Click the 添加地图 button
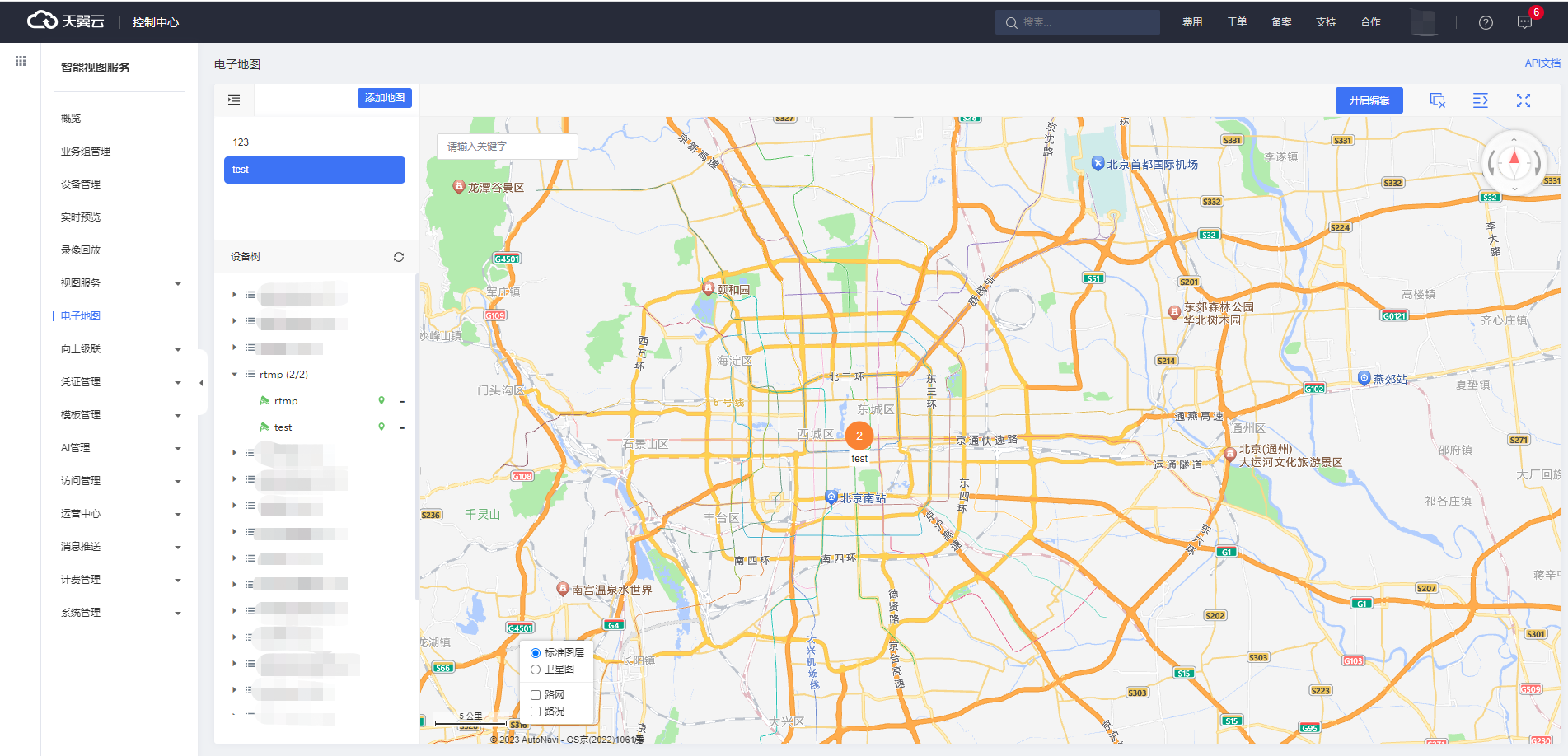 click(385, 98)
